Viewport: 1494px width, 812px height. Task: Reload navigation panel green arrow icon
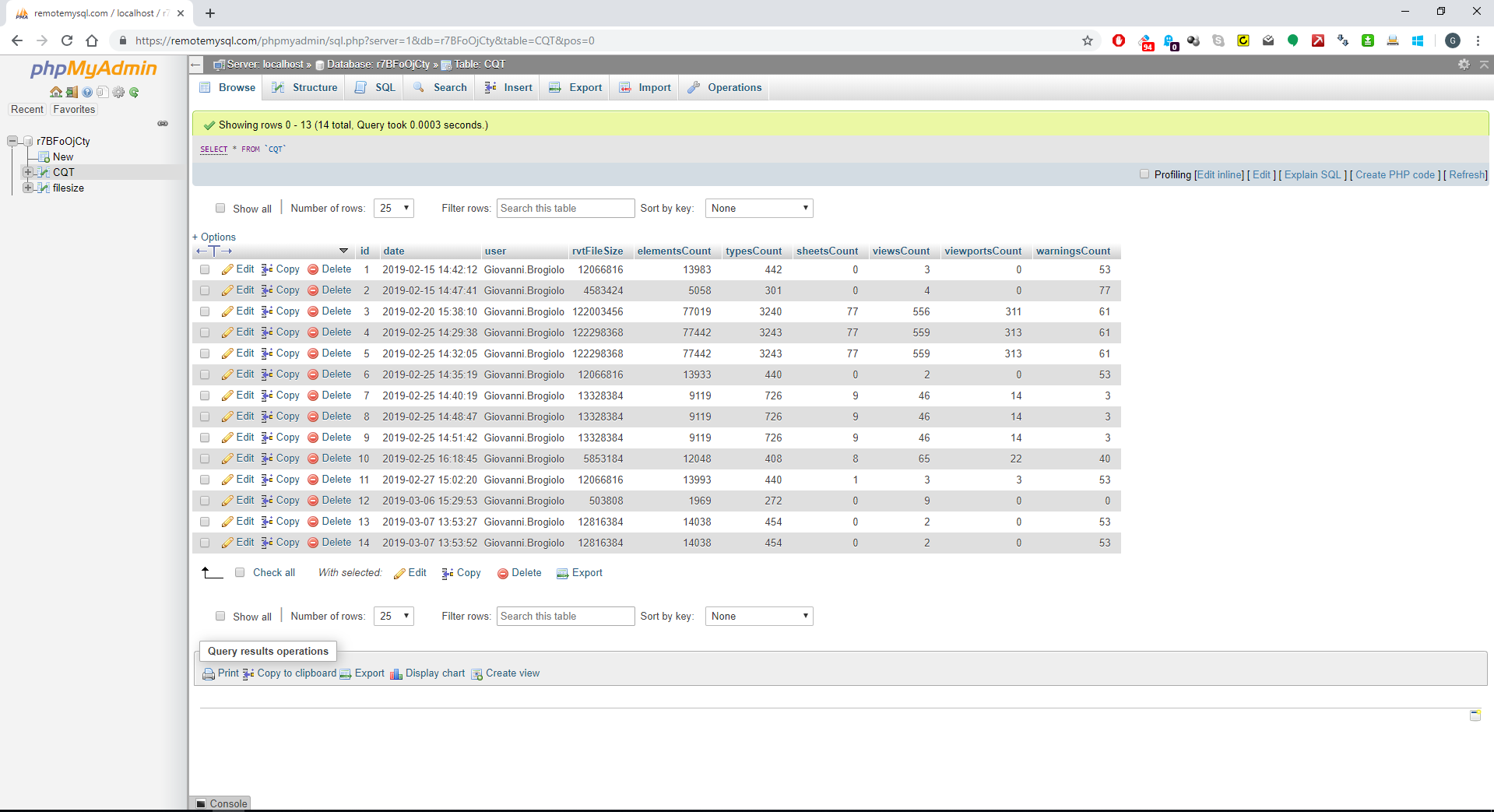[134, 92]
